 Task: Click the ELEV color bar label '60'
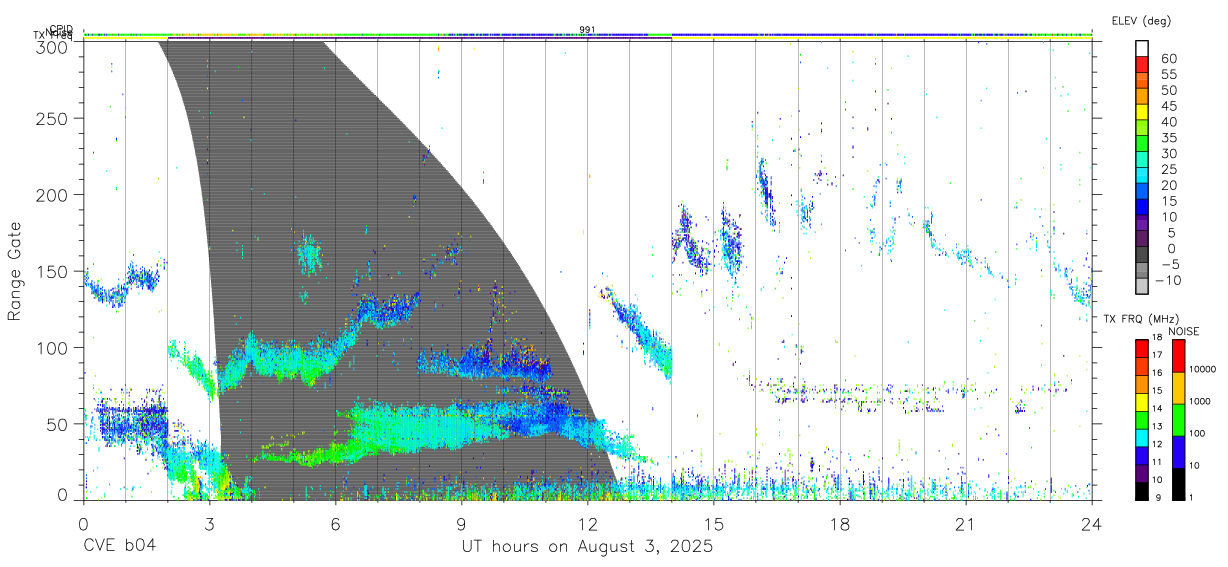(x=1169, y=58)
